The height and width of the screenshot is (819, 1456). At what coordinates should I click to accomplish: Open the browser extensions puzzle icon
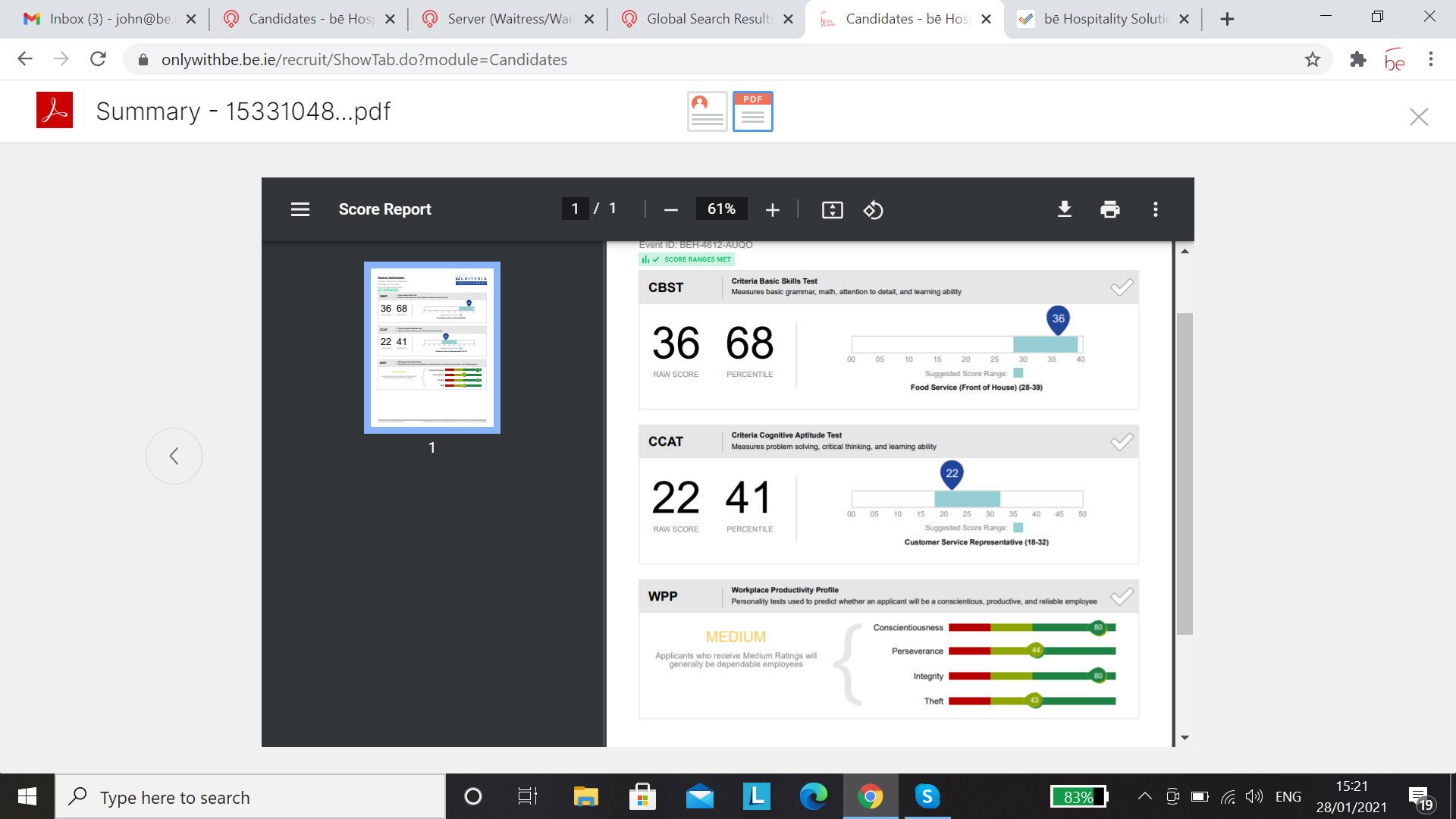click(x=1358, y=59)
